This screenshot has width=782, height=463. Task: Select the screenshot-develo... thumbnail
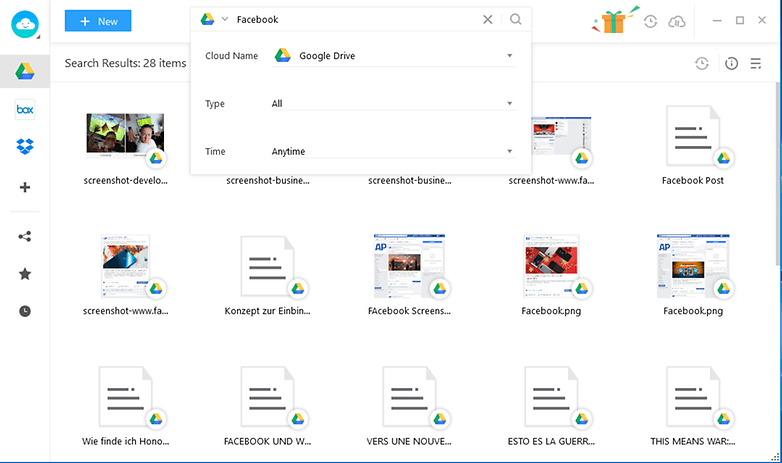click(x=126, y=136)
